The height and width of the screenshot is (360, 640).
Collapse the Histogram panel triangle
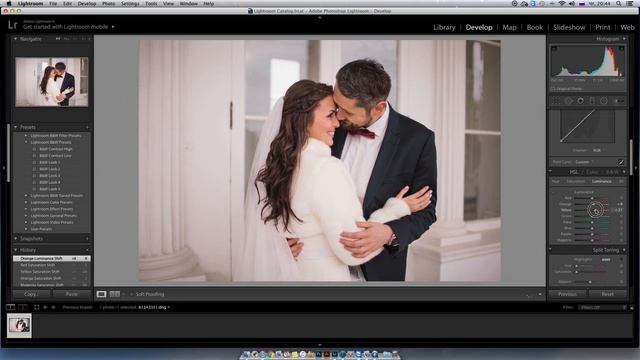(624, 39)
